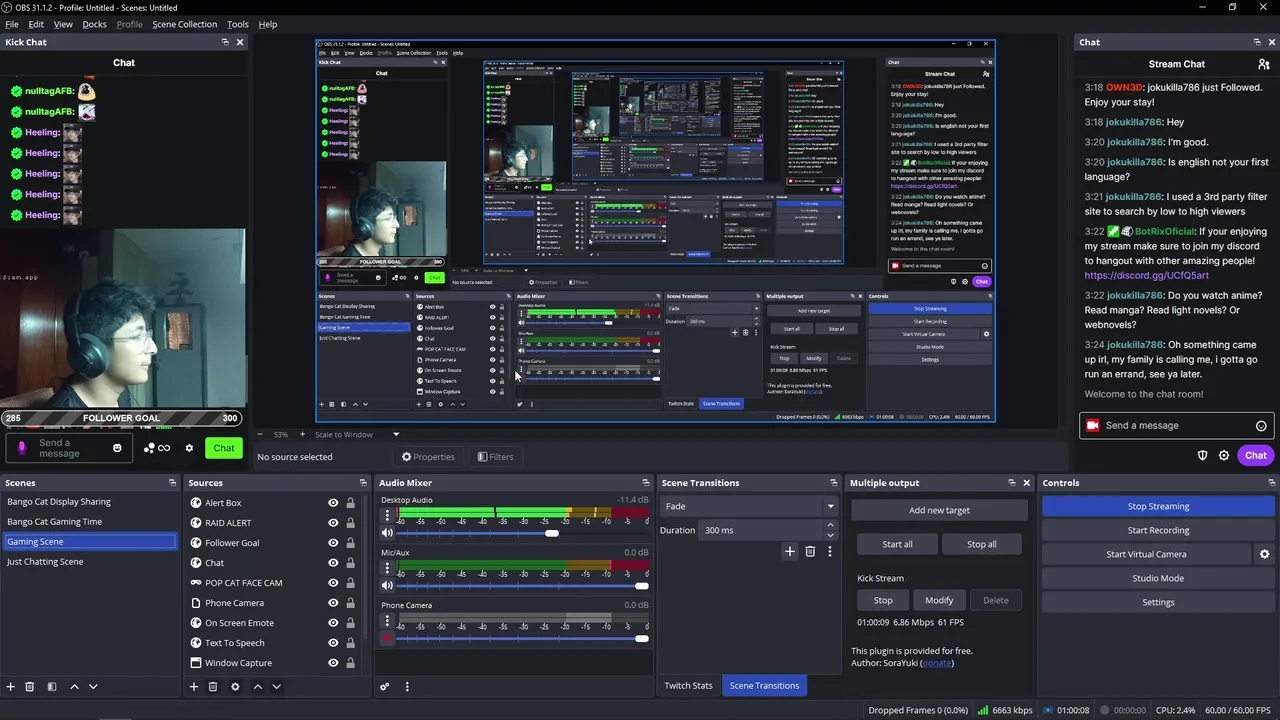Click lock icon for Phone Camera
Viewport: 1280px width, 720px height.
[350, 603]
